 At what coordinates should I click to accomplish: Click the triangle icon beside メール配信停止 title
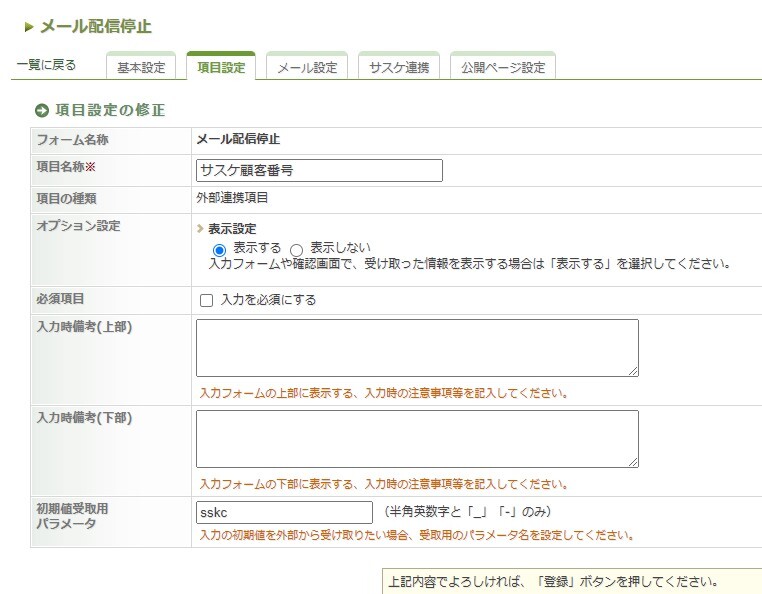coord(29,27)
